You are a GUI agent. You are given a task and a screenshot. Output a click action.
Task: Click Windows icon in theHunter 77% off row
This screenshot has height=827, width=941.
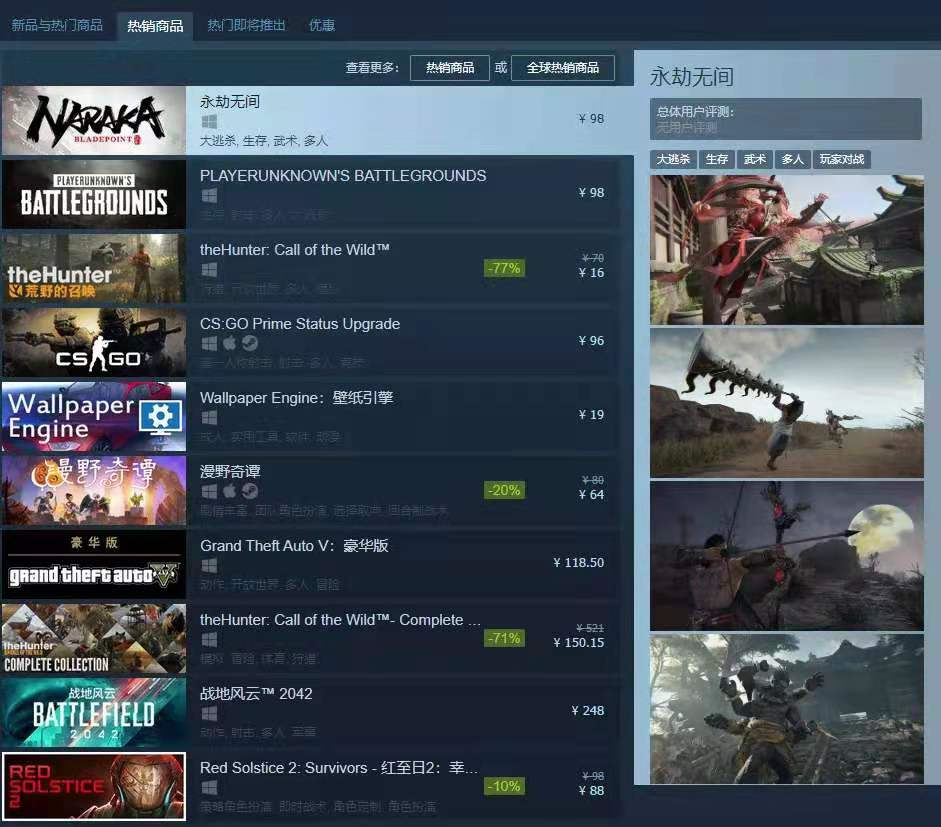point(209,269)
